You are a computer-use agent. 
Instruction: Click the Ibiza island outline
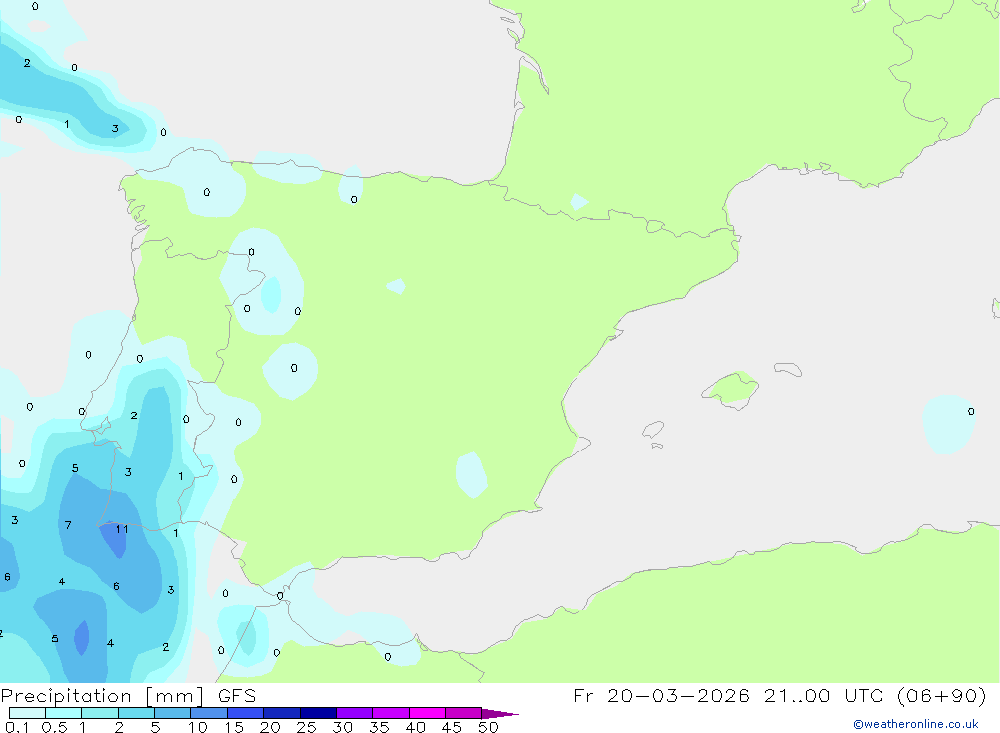click(x=653, y=429)
